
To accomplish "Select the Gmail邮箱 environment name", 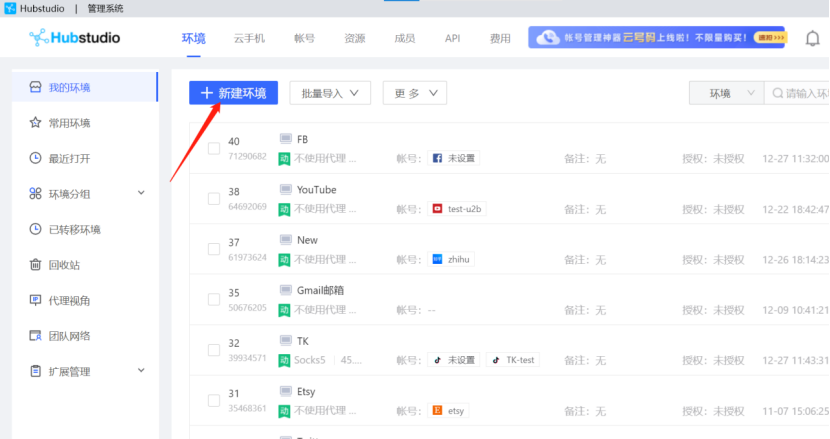I will (320, 290).
